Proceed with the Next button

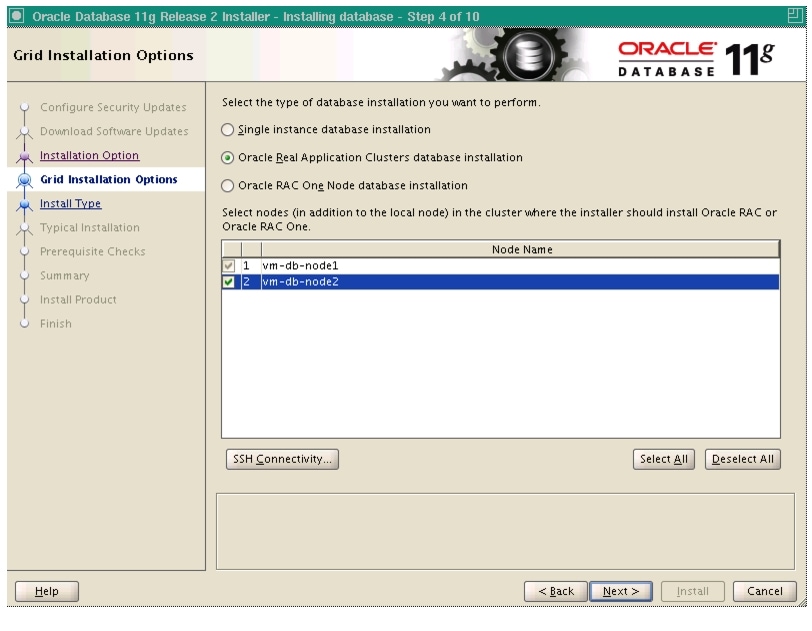[x=621, y=591]
